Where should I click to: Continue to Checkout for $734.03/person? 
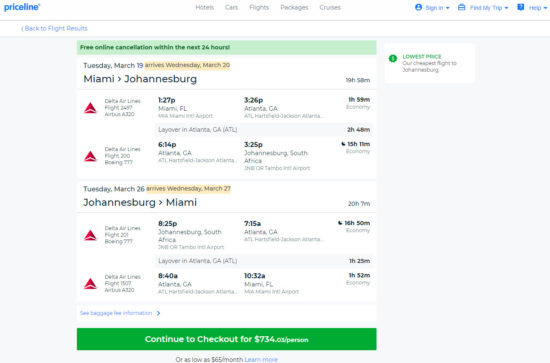[227, 339]
